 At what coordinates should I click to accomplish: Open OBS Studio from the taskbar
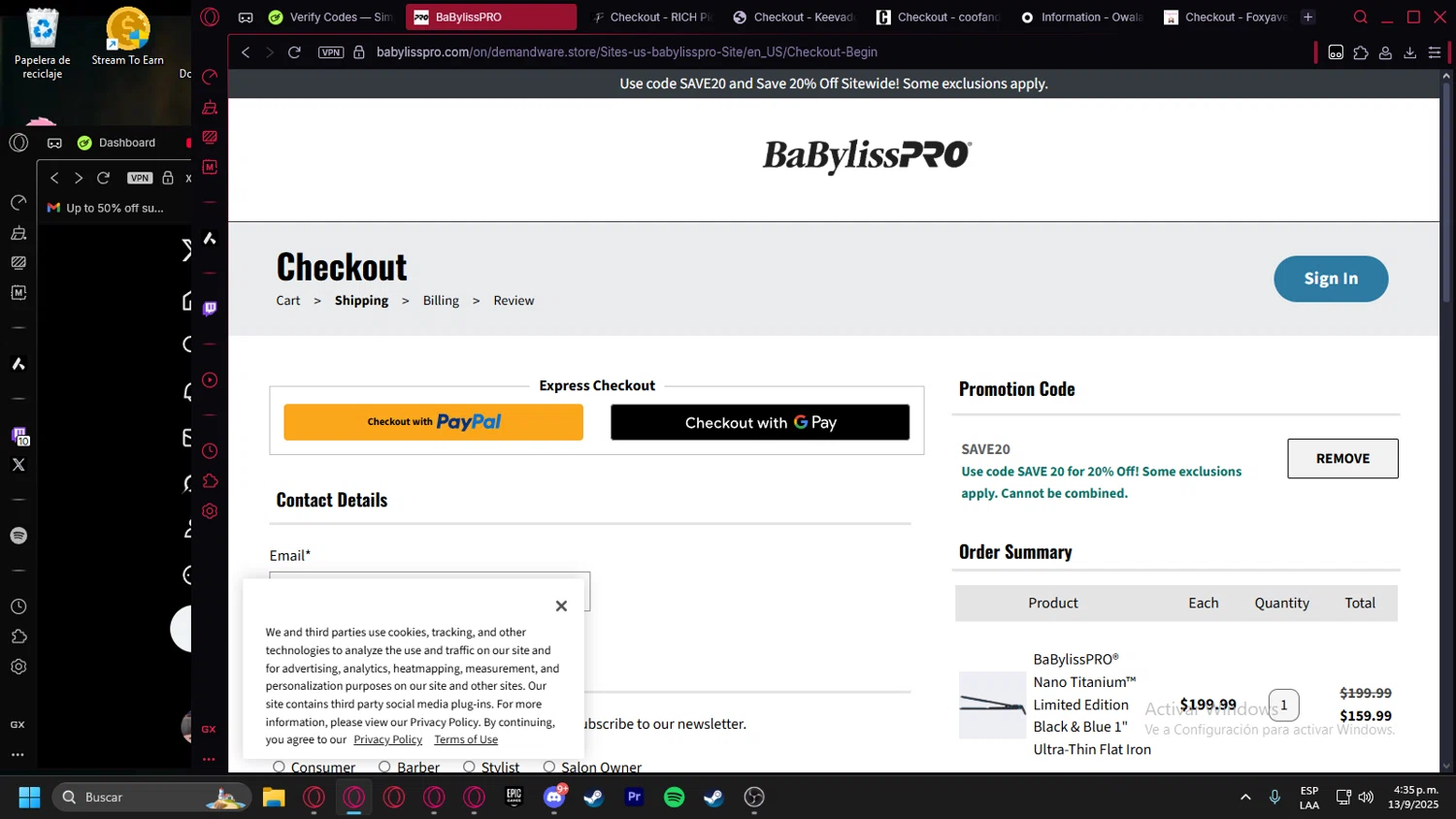pos(754,798)
